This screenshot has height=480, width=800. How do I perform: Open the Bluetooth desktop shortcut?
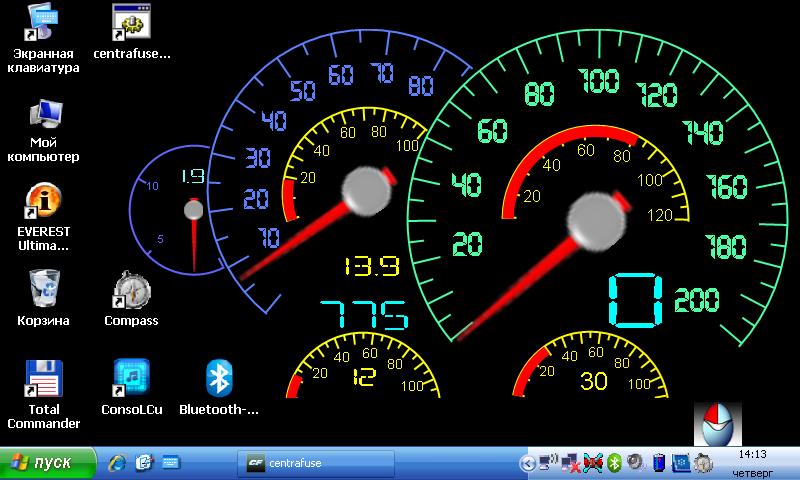pyautogui.click(x=218, y=378)
